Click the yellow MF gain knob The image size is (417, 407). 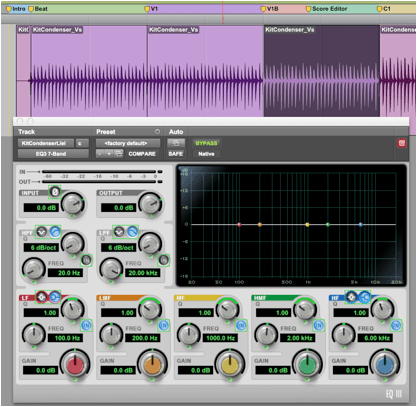230,364
